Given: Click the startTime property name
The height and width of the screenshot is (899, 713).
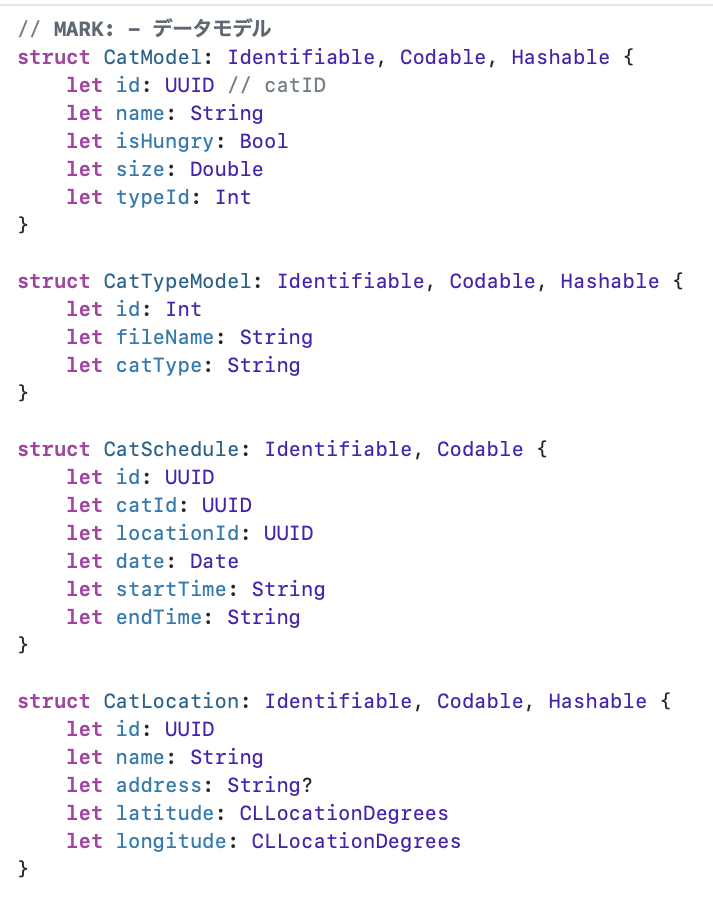Looking at the screenshot, I should (x=171, y=590).
